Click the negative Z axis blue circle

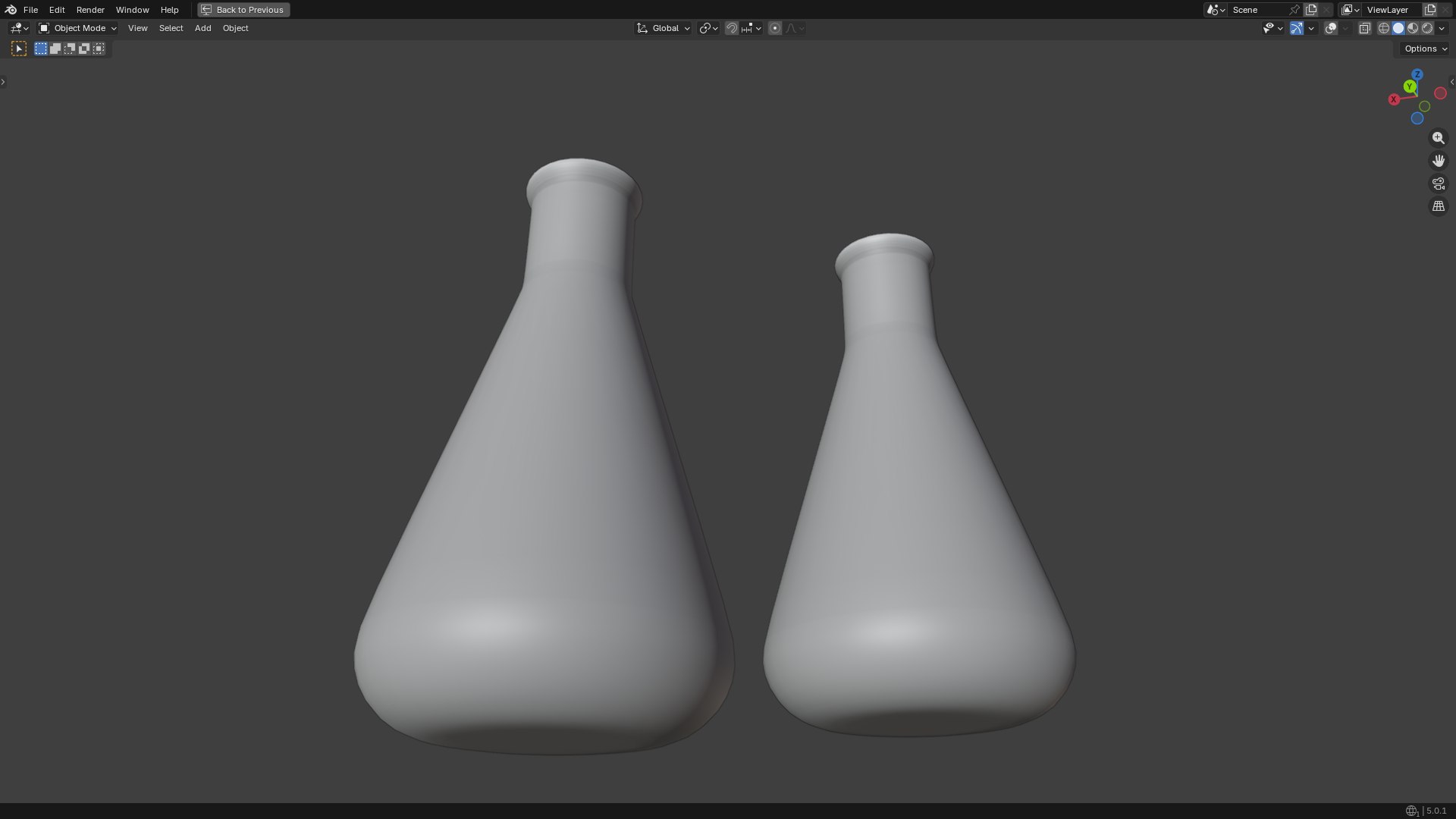point(1417,118)
